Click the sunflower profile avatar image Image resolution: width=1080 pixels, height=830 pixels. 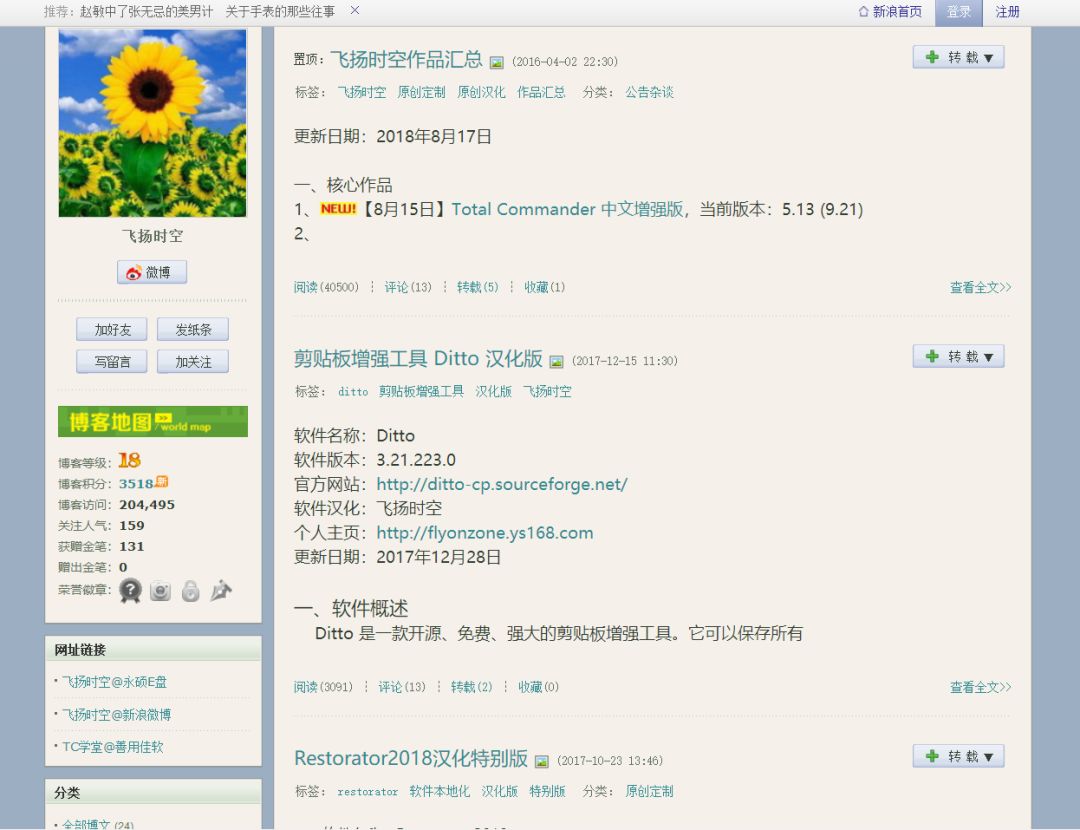[x=152, y=122]
